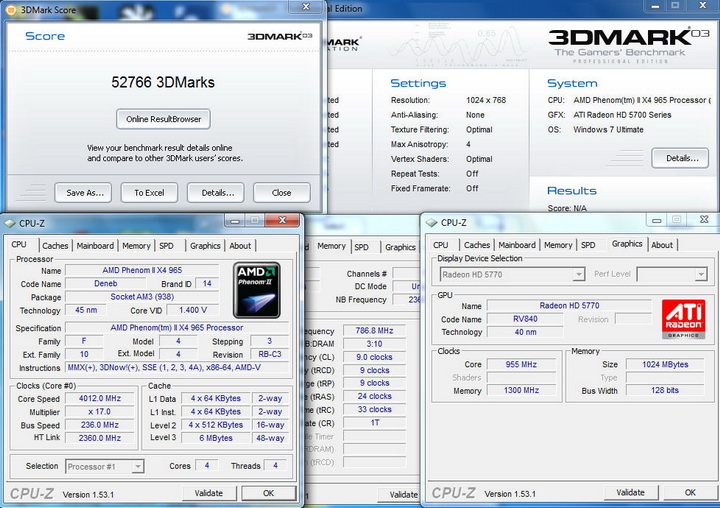
Task: Click the Bus Speed value 236.0 MHz
Action: pyautogui.click(x=100, y=425)
